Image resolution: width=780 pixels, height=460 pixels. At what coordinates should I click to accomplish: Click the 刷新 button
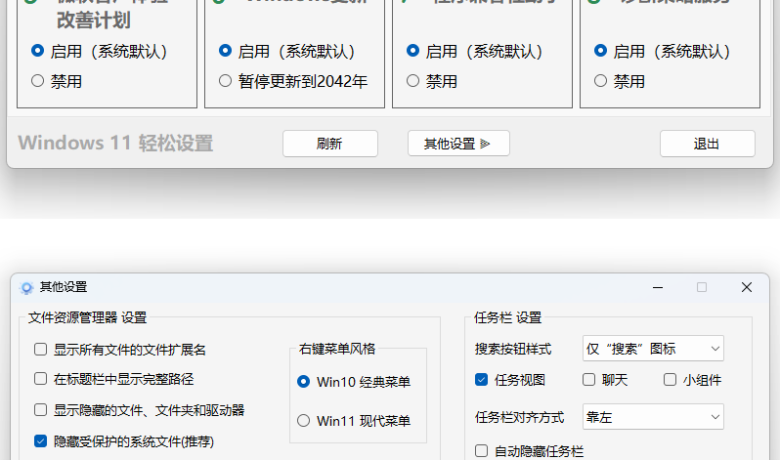pyautogui.click(x=330, y=144)
